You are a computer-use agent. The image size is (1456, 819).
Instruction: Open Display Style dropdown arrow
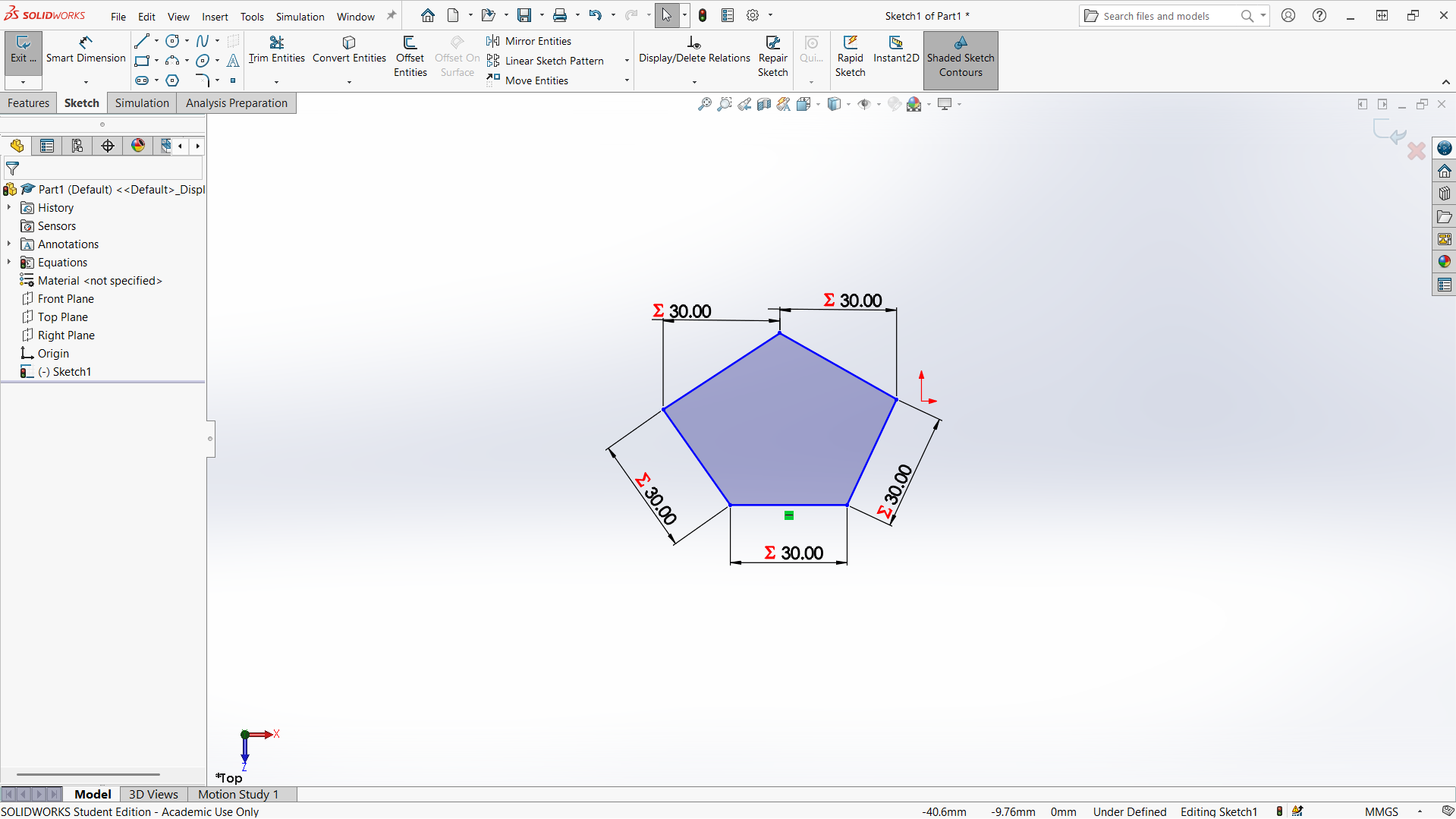848,104
